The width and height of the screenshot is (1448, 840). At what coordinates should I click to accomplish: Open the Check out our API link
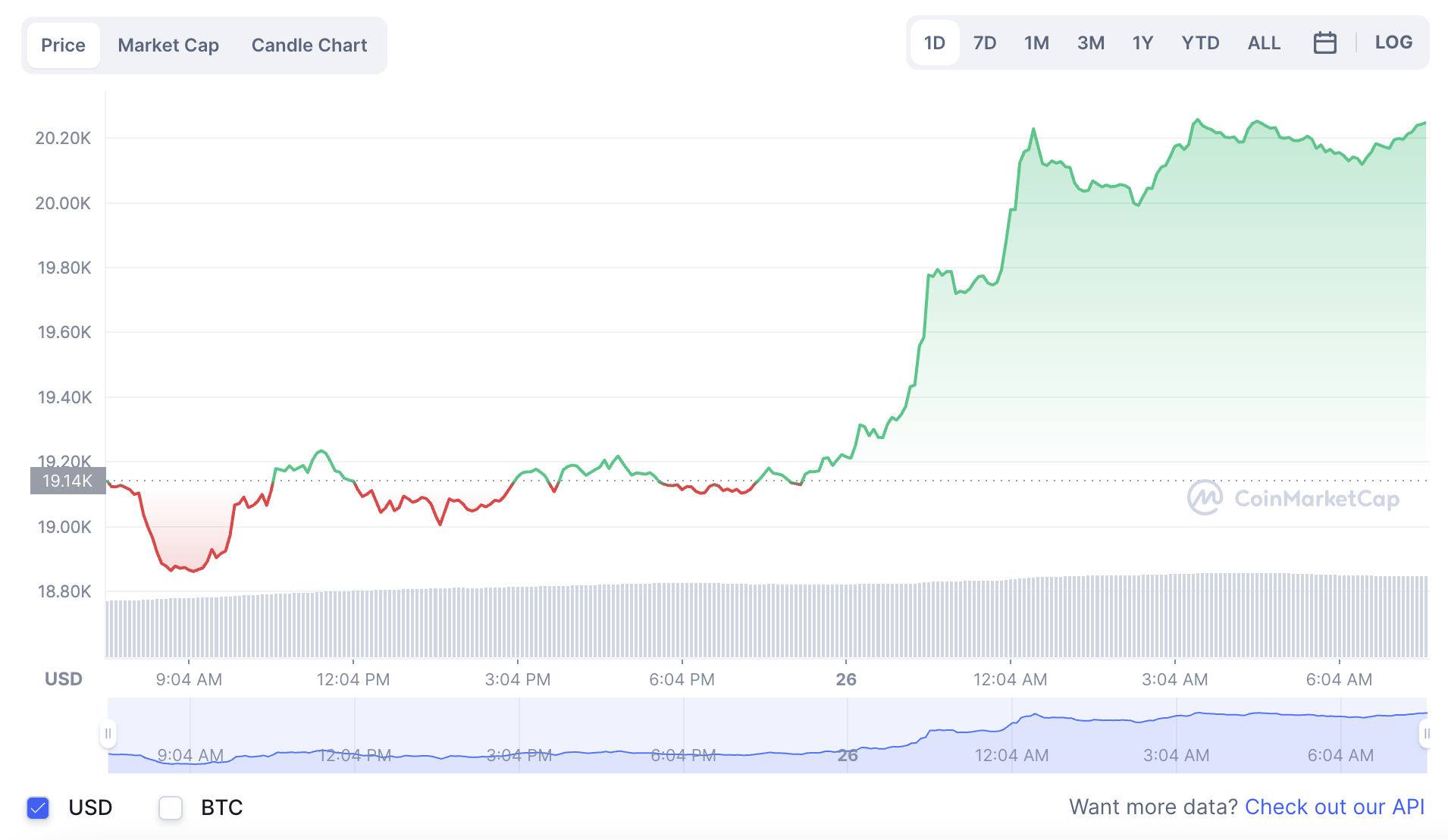tap(1334, 807)
